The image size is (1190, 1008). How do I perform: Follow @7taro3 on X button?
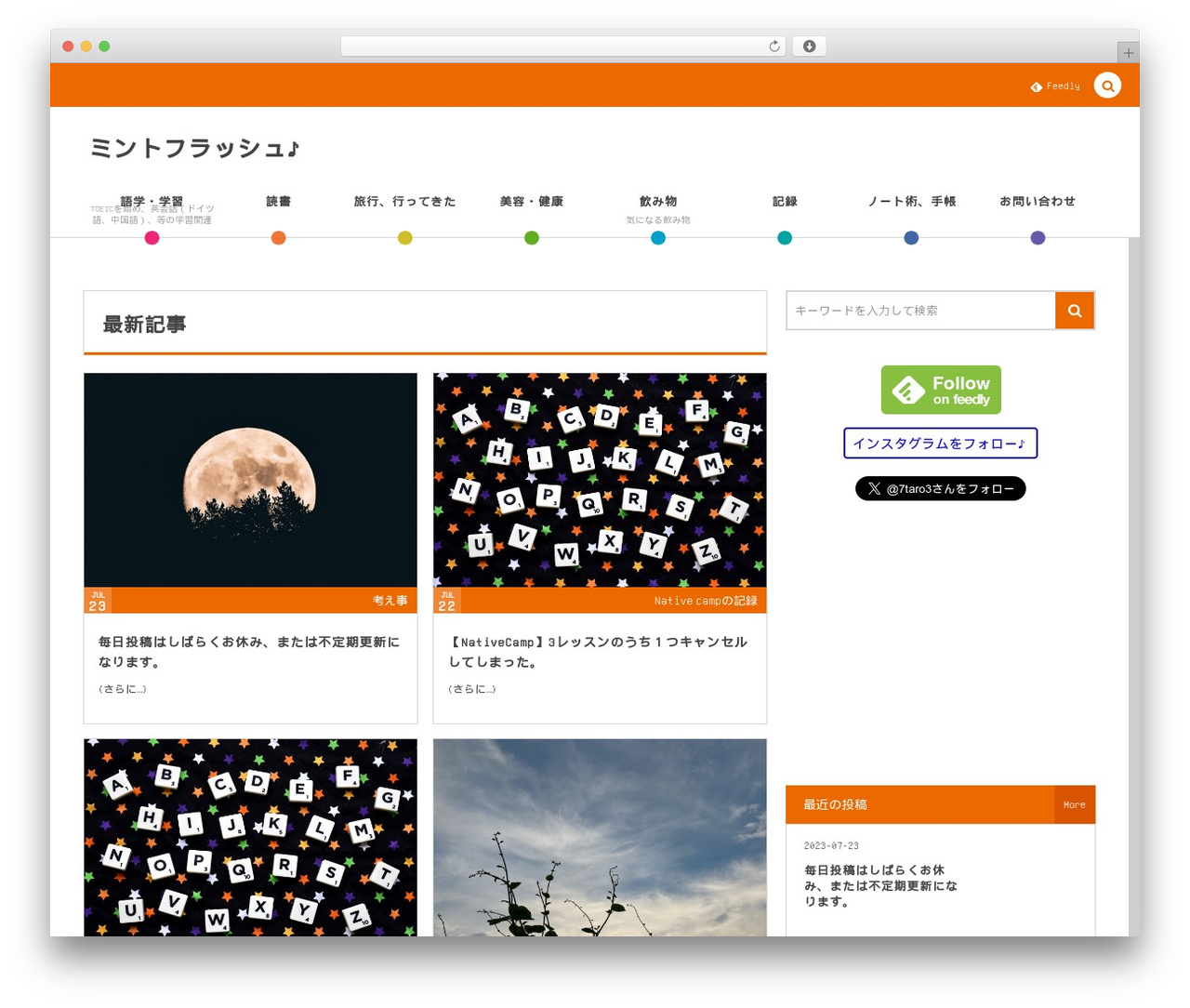(x=940, y=488)
